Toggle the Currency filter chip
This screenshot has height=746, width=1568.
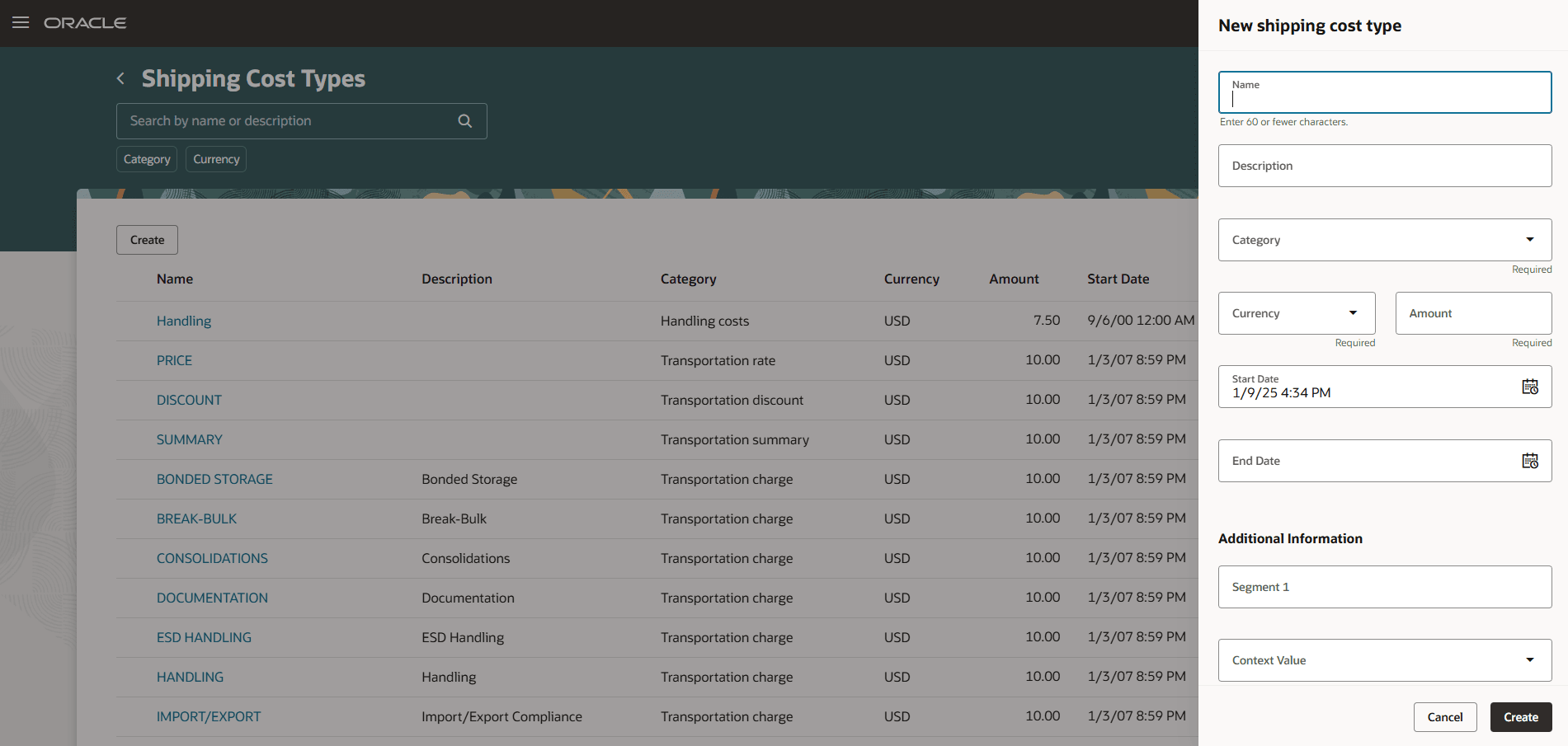click(x=215, y=158)
